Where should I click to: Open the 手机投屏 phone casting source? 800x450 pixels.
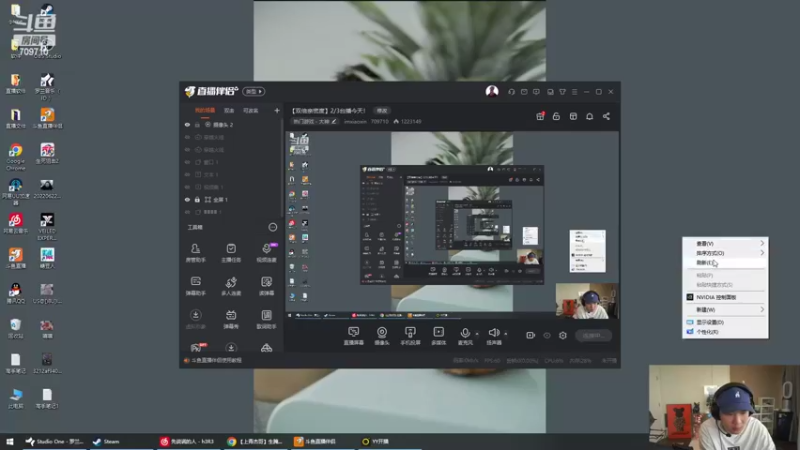pos(410,336)
